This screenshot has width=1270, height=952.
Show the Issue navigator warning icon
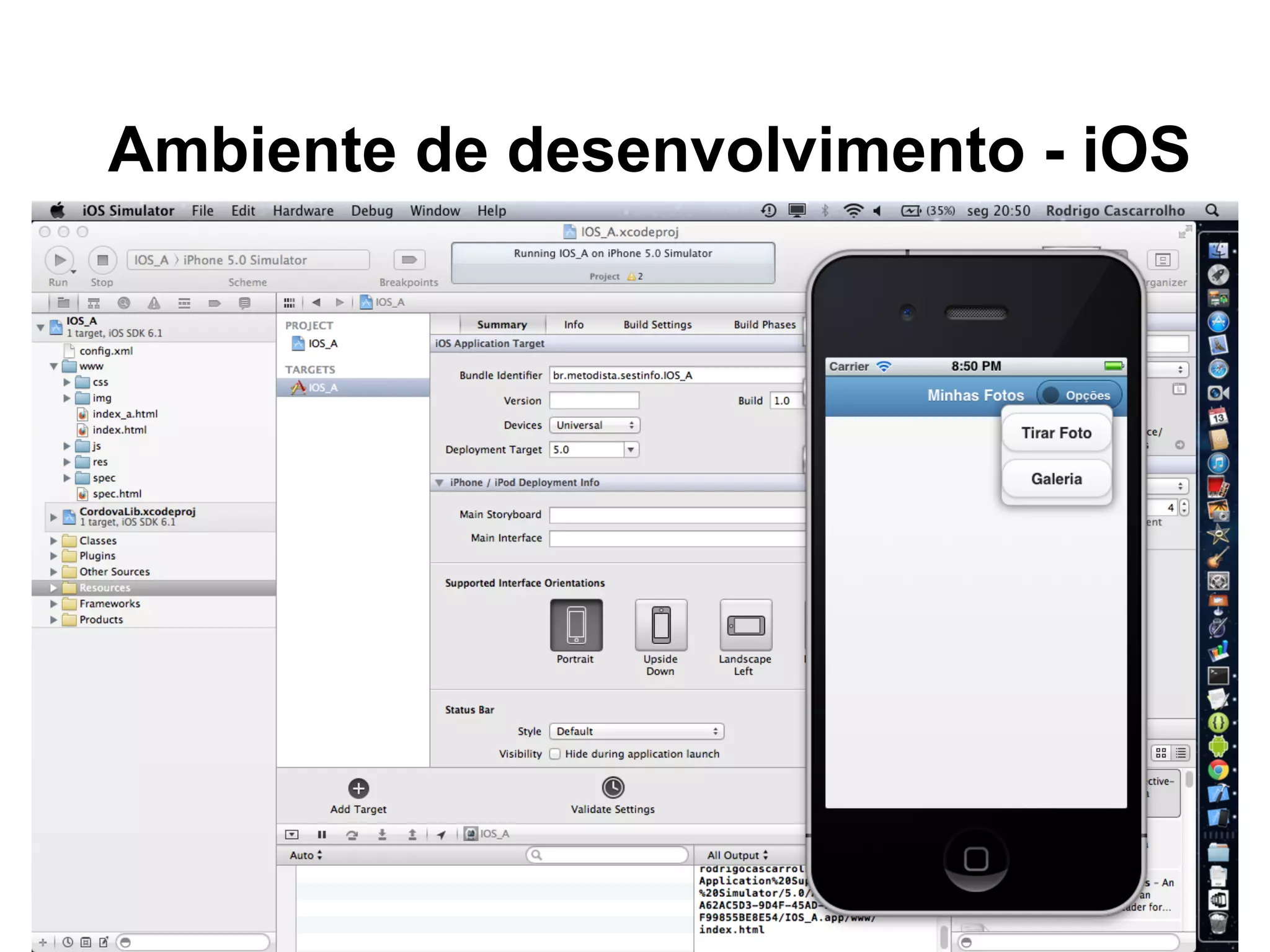154,302
